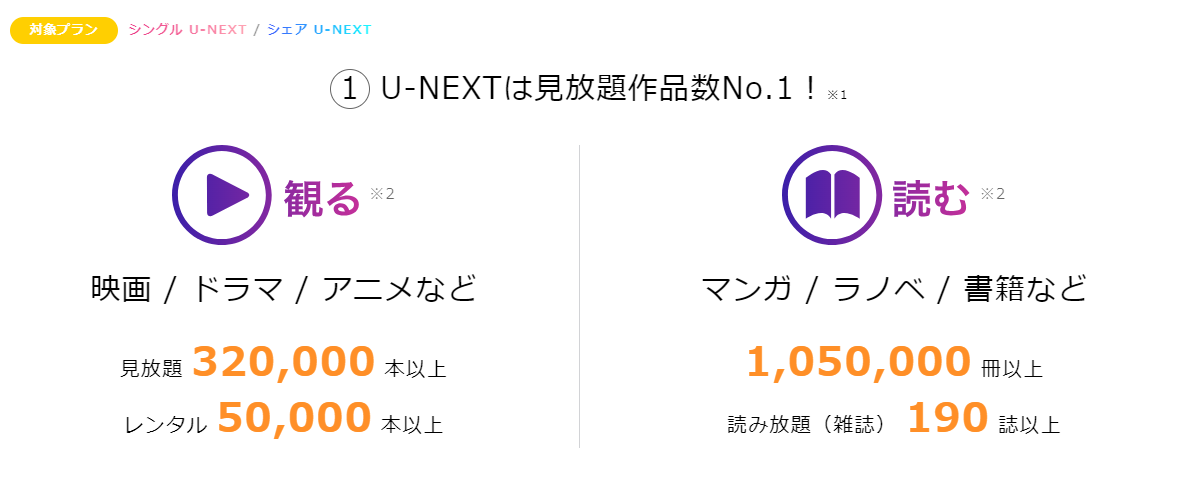Click the purple 観る heading text
This screenshot has width=1180, height=481.
click(x=322, y=198)
